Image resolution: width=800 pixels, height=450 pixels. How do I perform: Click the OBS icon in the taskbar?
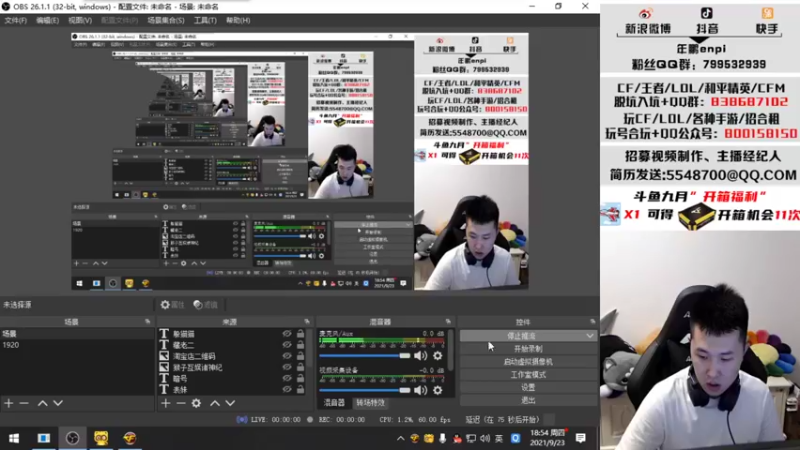point(72,438)
